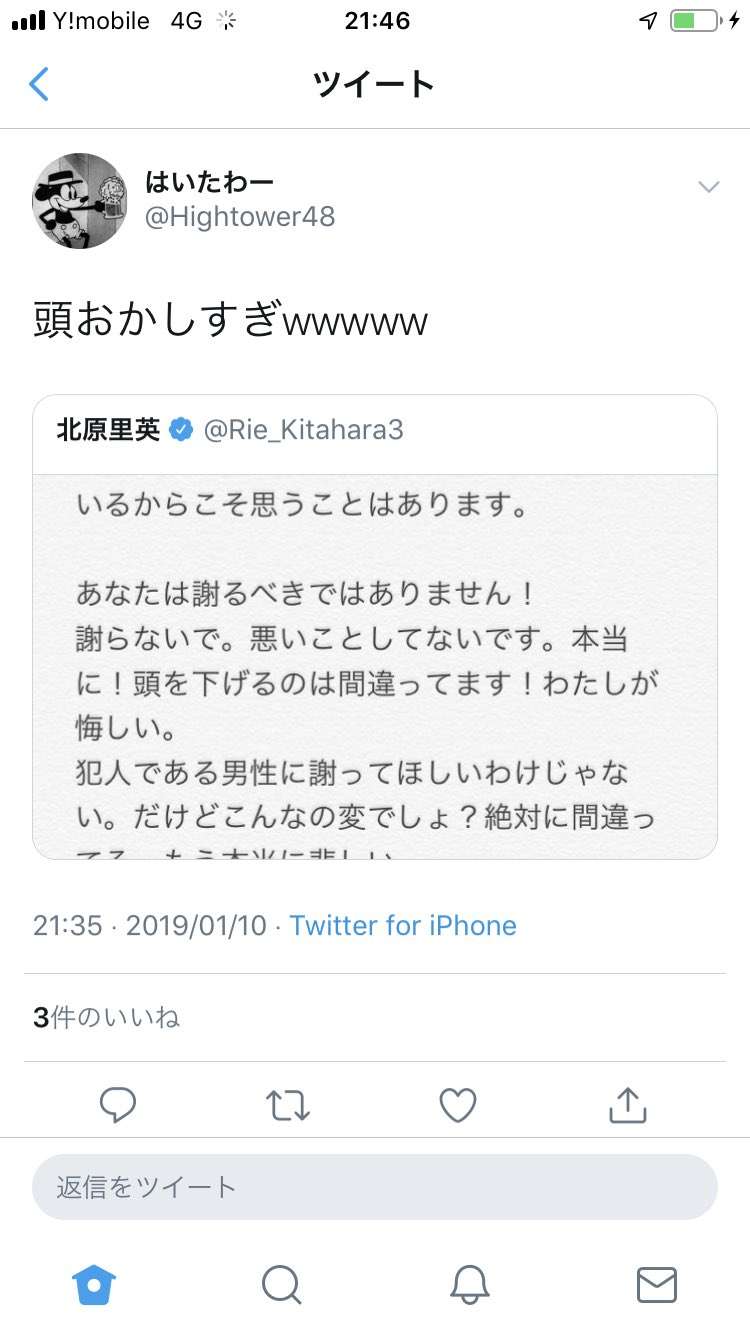The width and height of the screenshot is (750, 1334).
Task: Tap the 返信をツイート reply field
Action: [375, 1187]
